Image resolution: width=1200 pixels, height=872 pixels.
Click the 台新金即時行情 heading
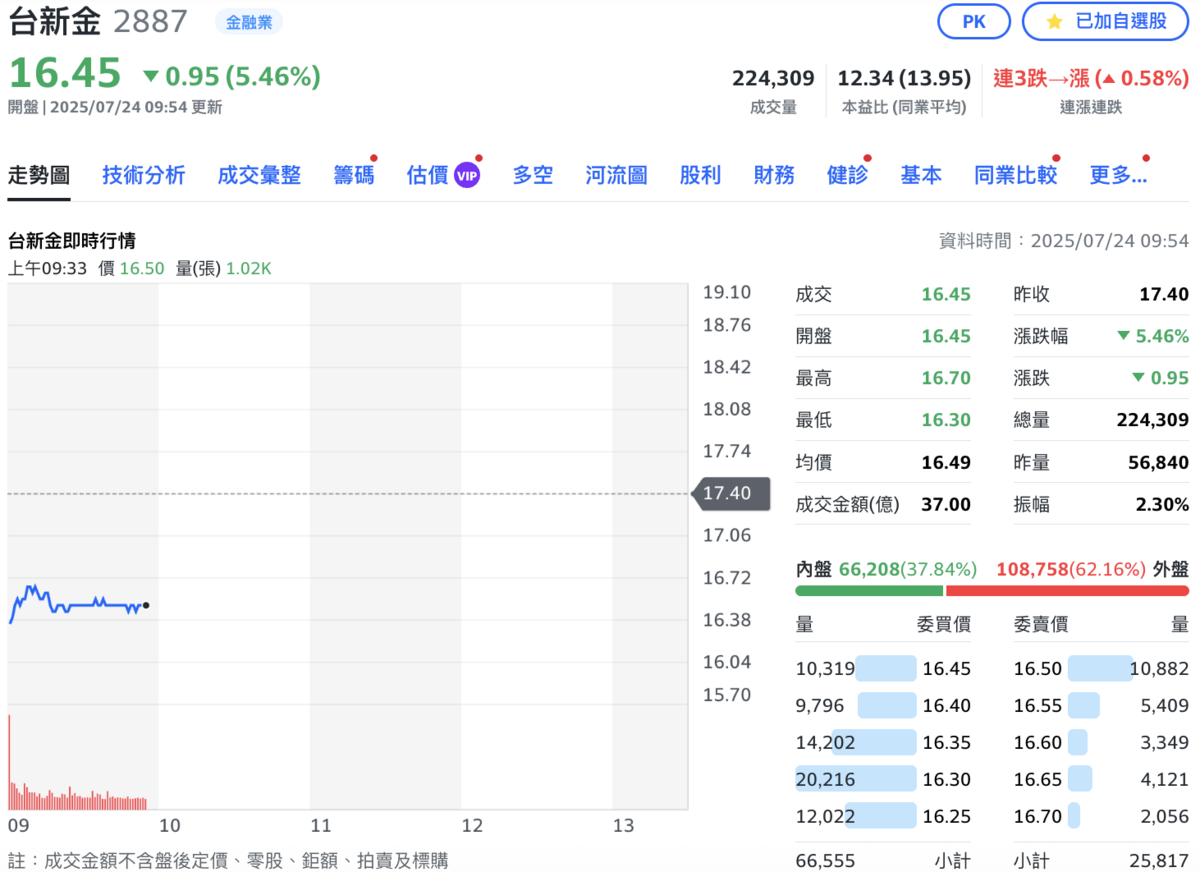click(72, 240)
